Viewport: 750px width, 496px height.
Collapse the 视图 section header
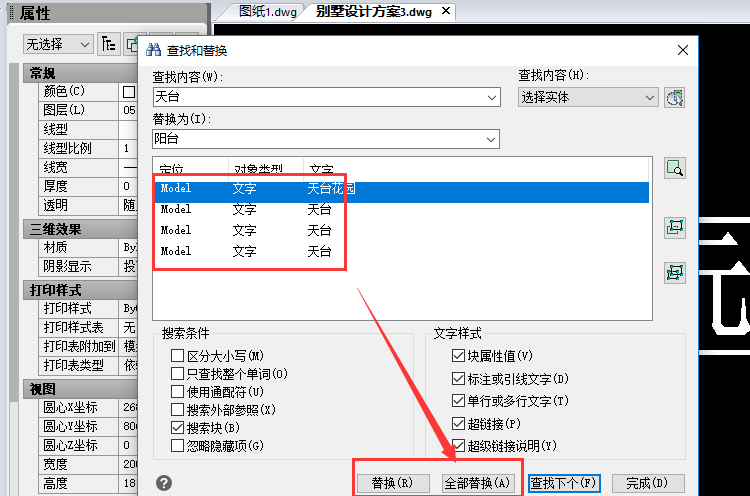pos(80,389)
